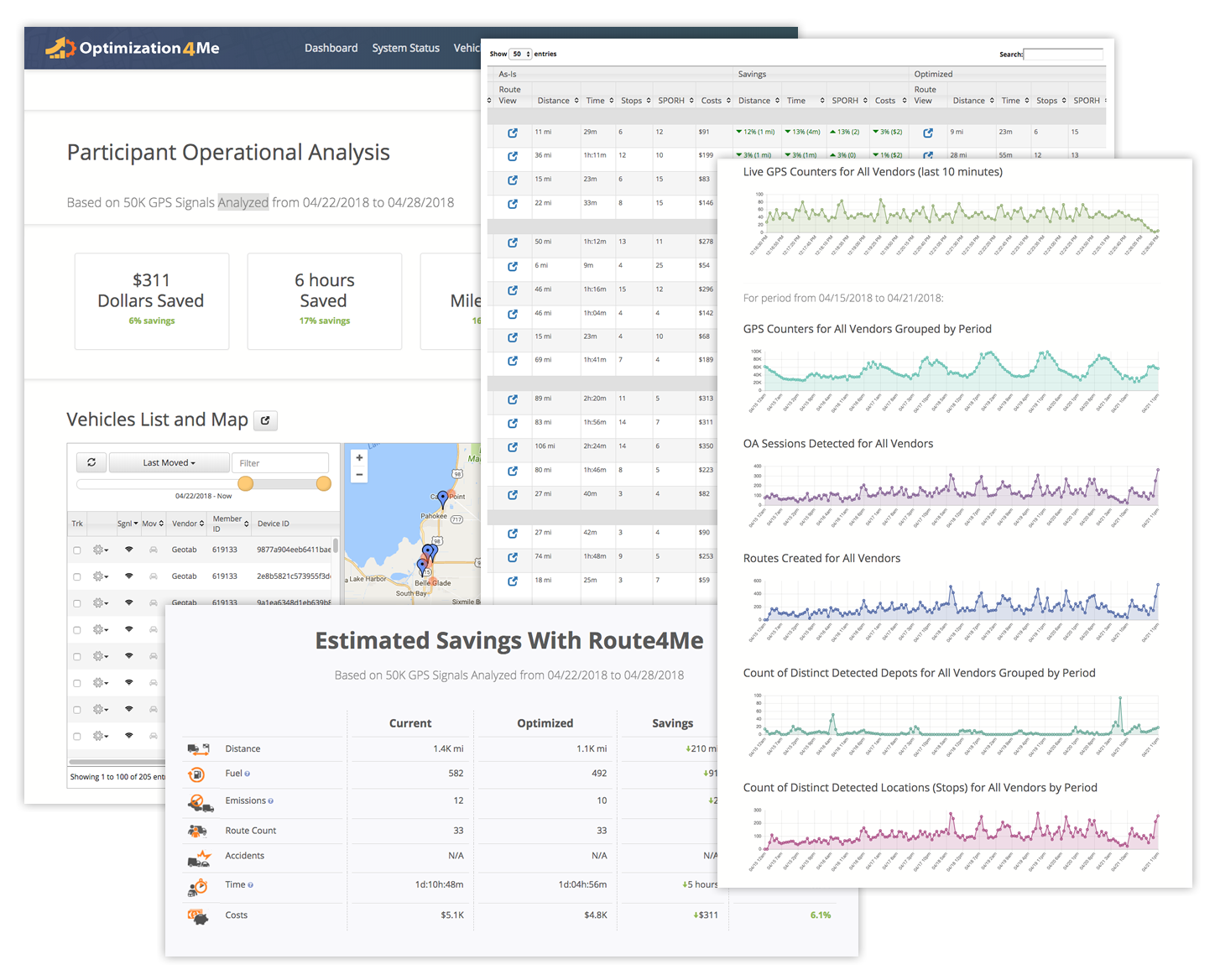
Task: Grab the left handle of date slider
Action: click(x=245, y=483)
